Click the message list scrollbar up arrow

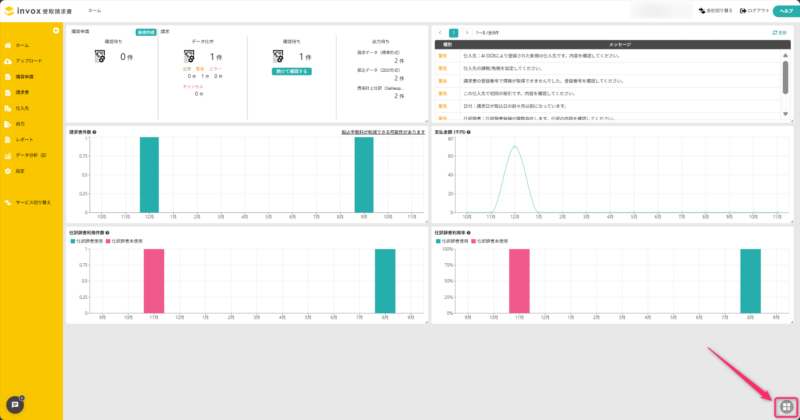[785, 55]
